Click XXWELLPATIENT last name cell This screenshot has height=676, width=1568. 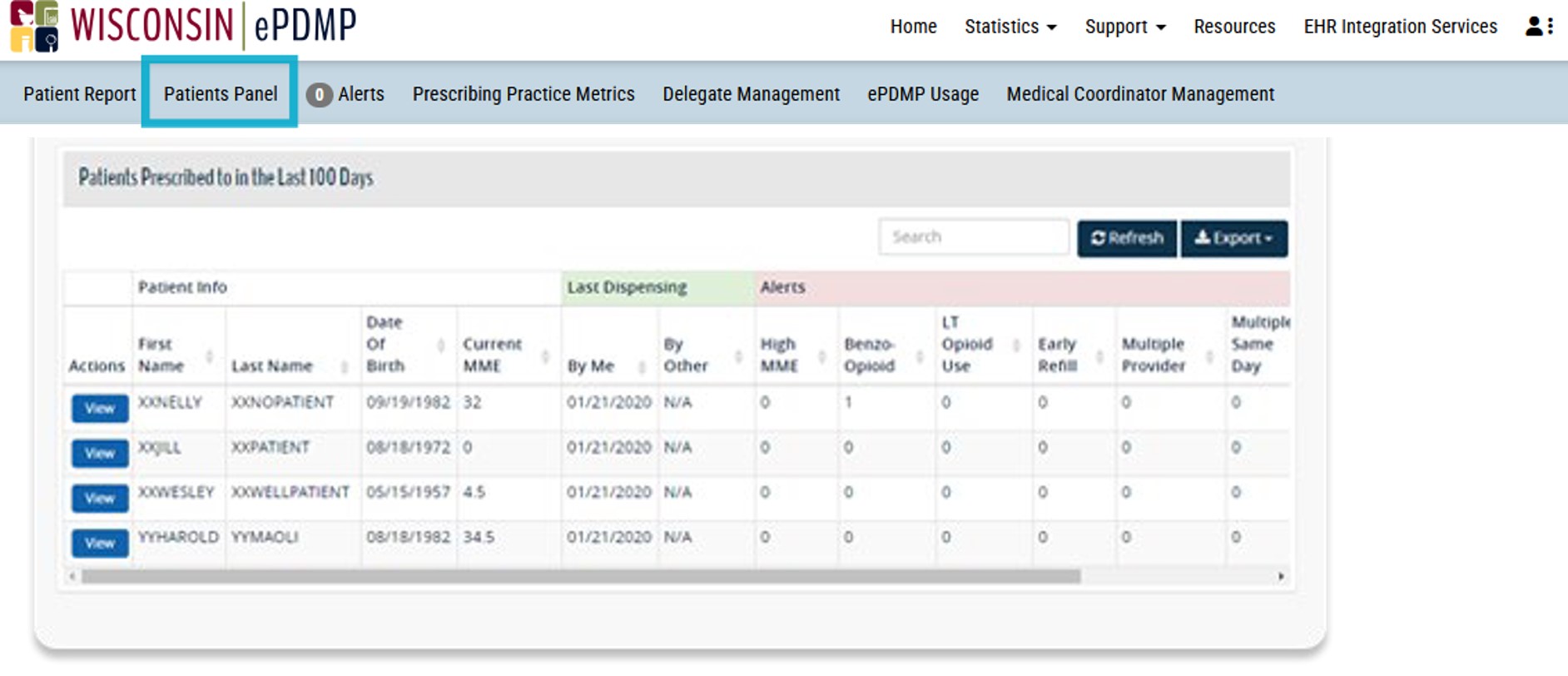point(290,492)
